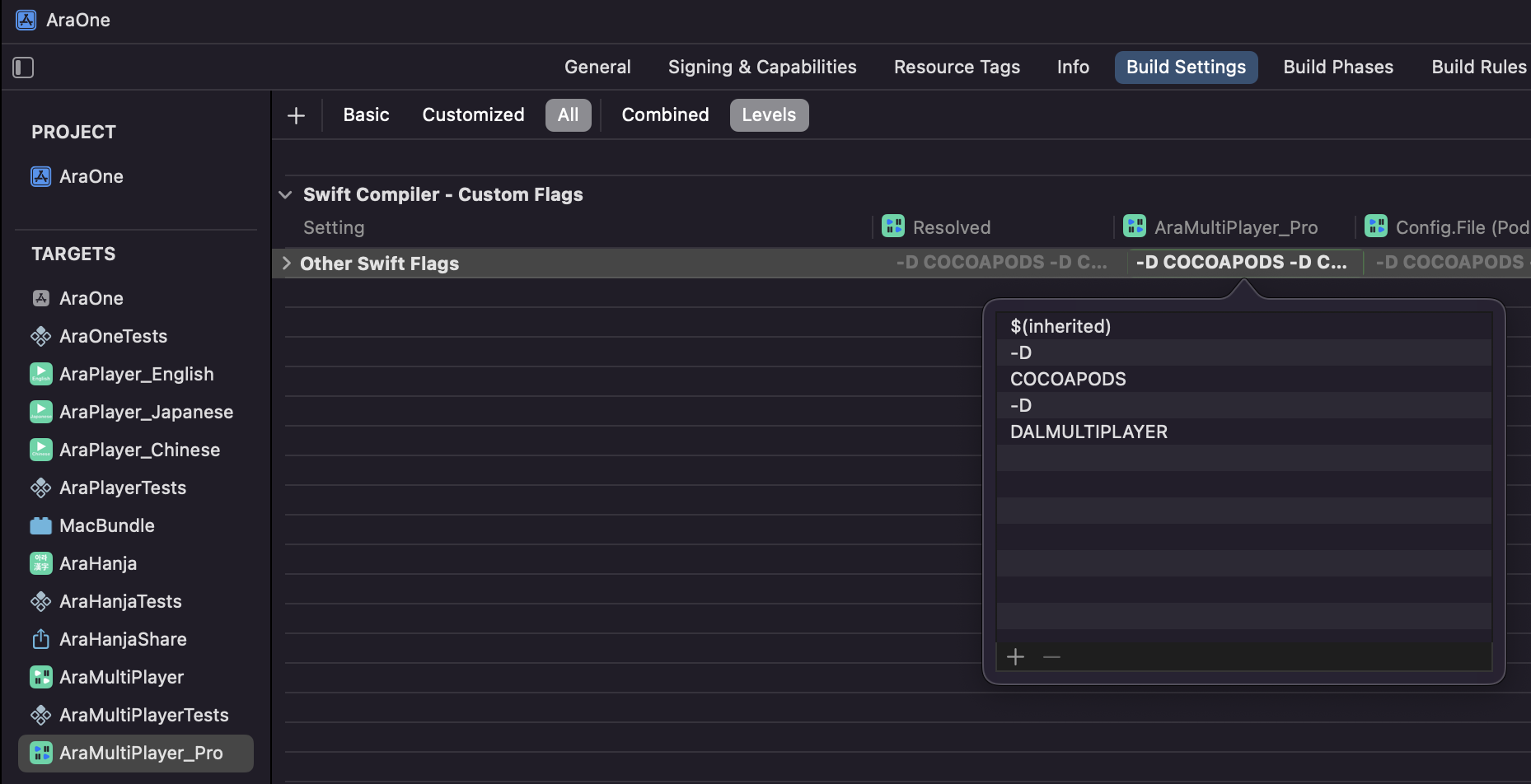Select the COCOAPODS flag entry
Viewport: 1531px width, 784px height.
pyautogui.click(x=1243, y=379)
